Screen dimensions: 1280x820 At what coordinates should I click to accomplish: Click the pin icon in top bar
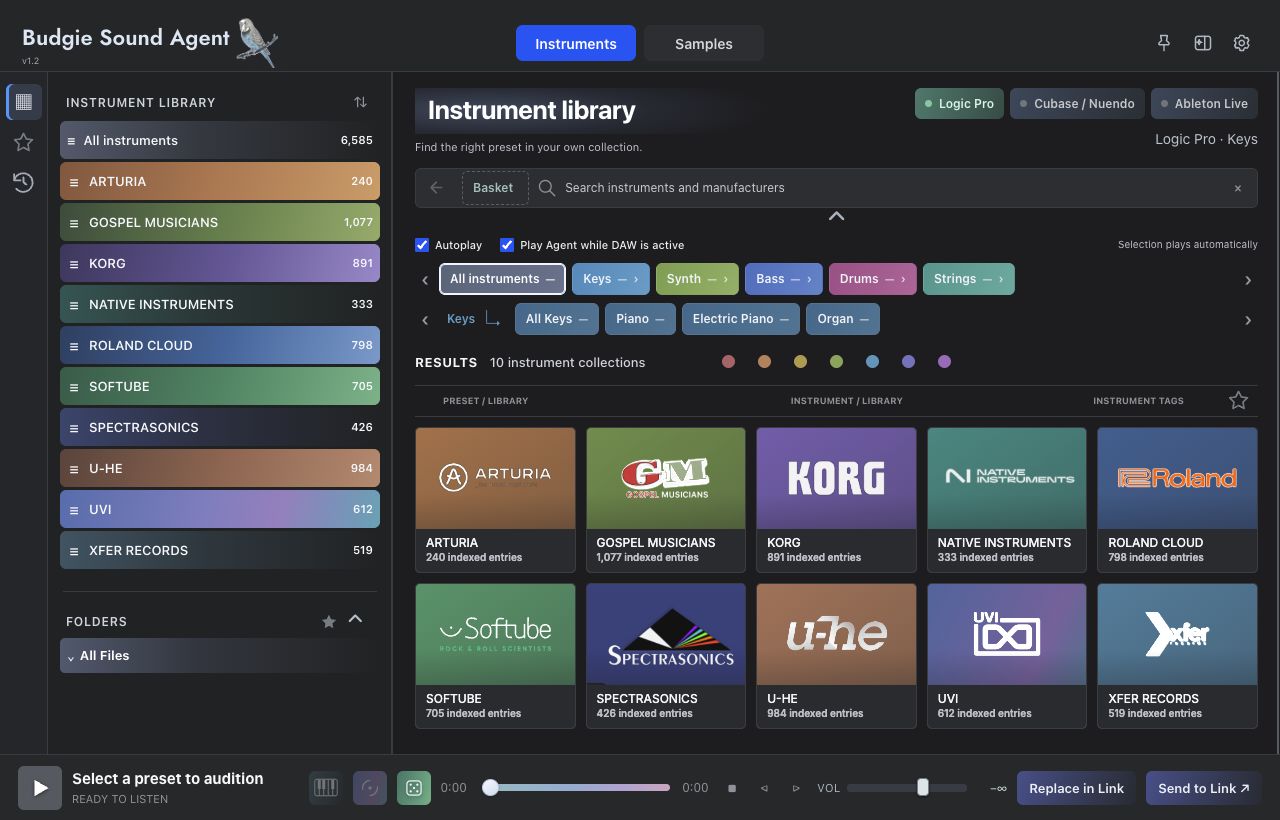point(1163,43)
